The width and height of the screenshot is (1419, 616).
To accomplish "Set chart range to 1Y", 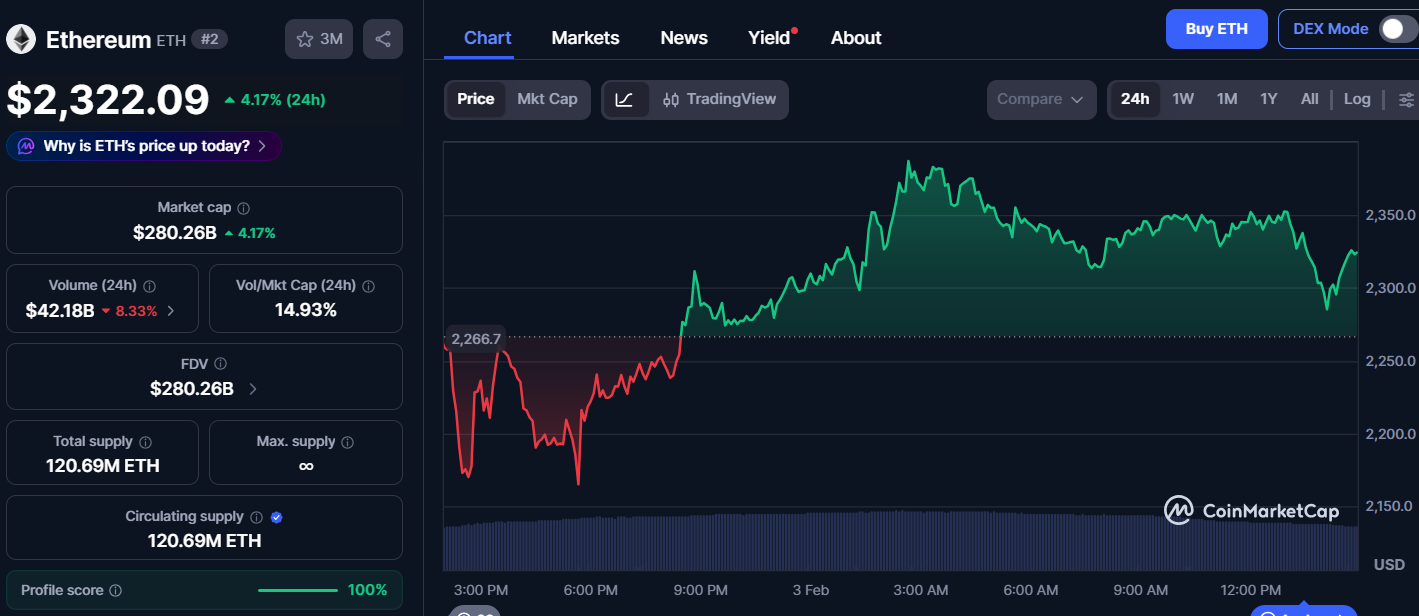I will (x=1269, y=99).
